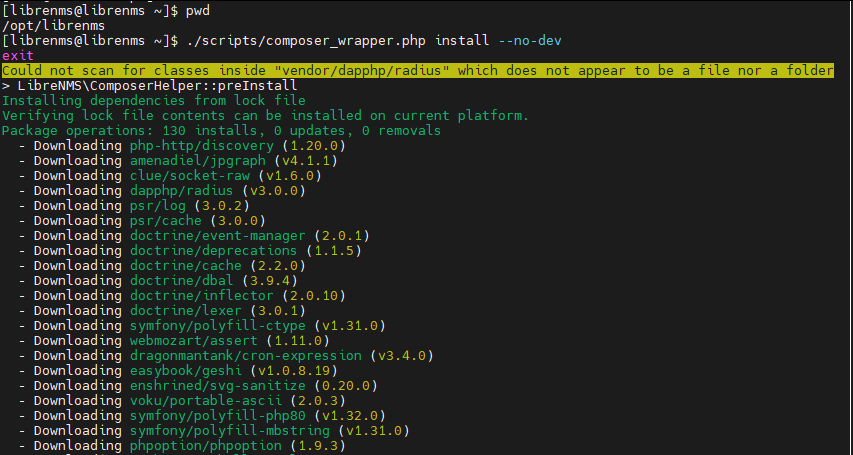Viewport: 853px width, 455px height.
Task: Click package name 'psr/cache'
Action: pyautogui.click(x=165, y=220)
